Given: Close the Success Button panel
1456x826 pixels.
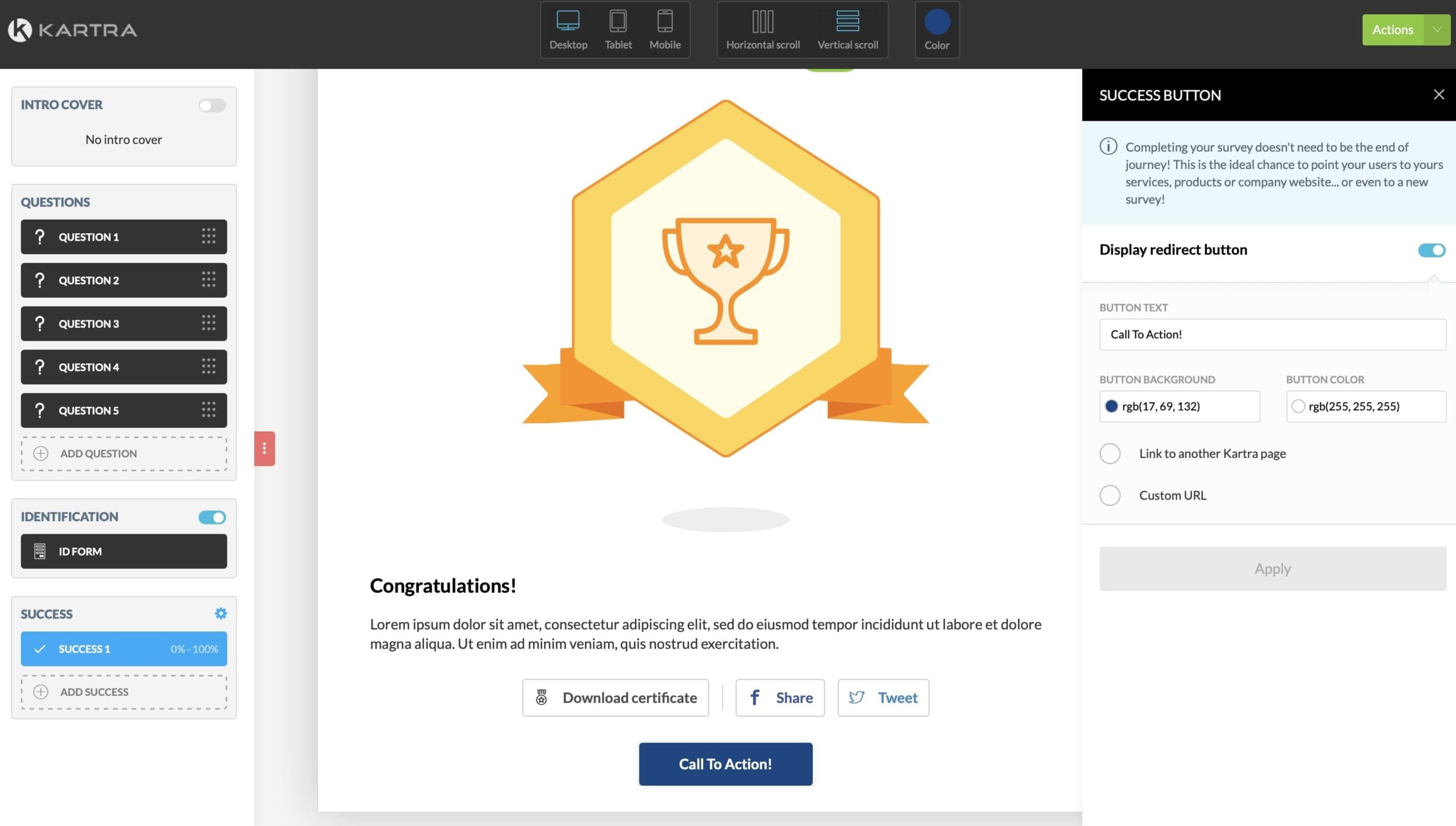Looking at the screenshot, I should [x=1439, y=94].
